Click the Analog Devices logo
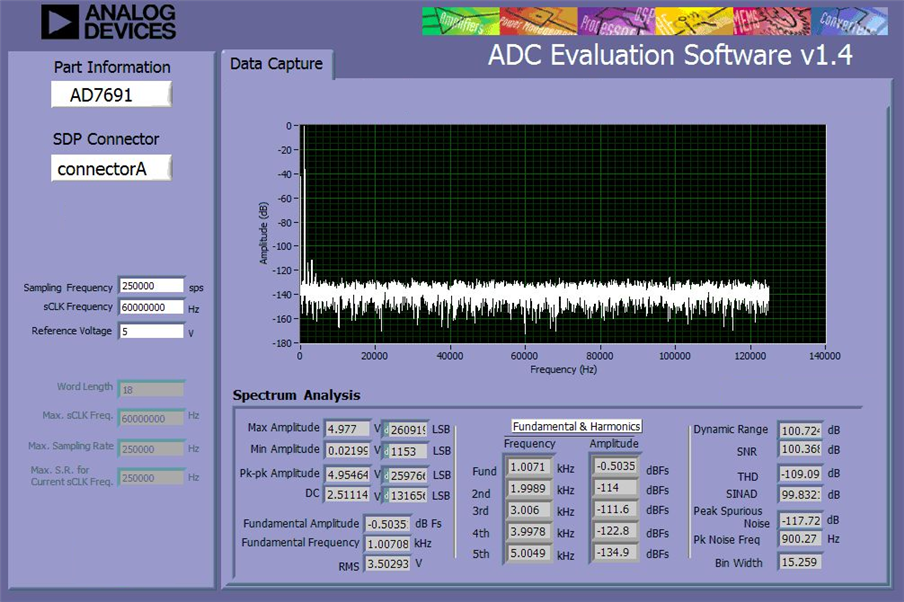Screen dimensions: 904x602 pyautogui.click(x=108, y=22)
